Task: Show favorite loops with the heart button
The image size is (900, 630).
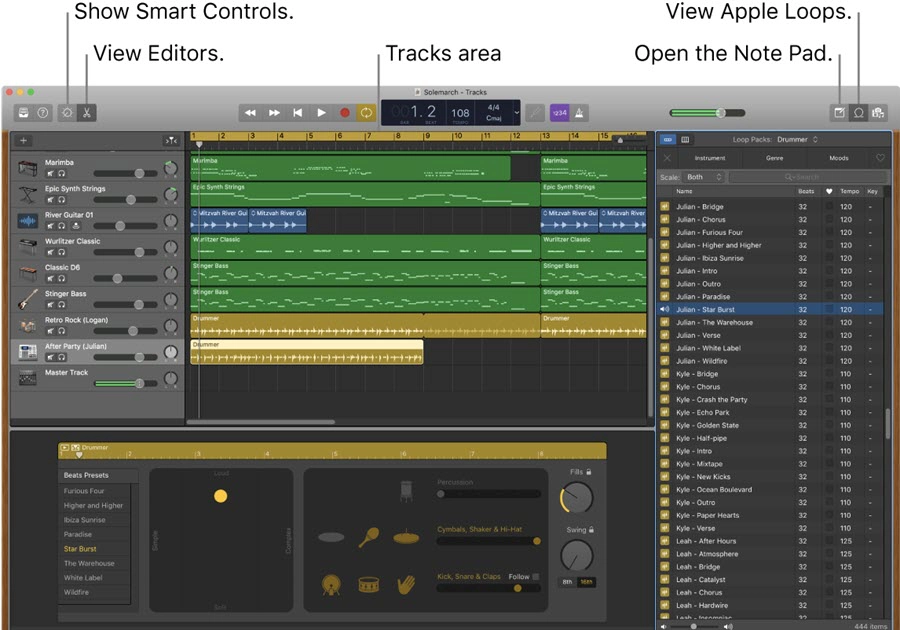Action: [x=880, y=158]
